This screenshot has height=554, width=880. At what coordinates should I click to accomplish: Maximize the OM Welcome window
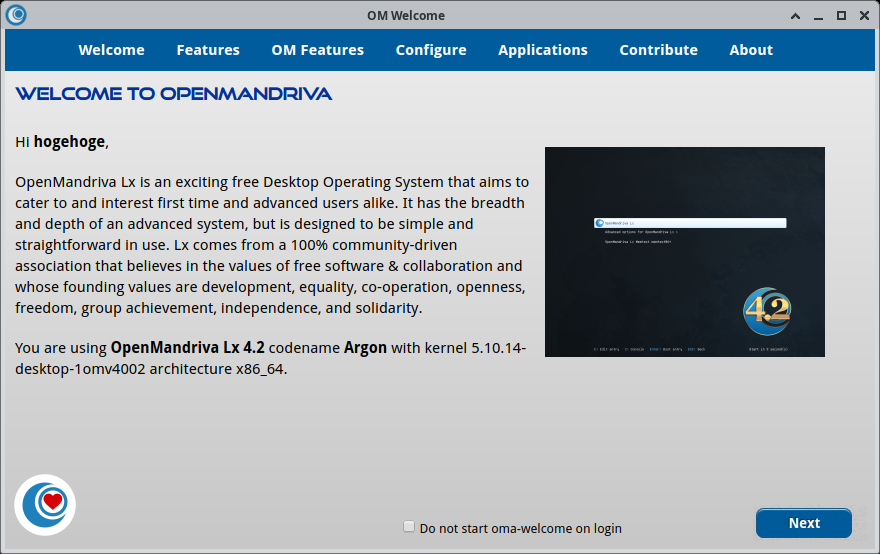pyautogui.click(x=841, y=16)
